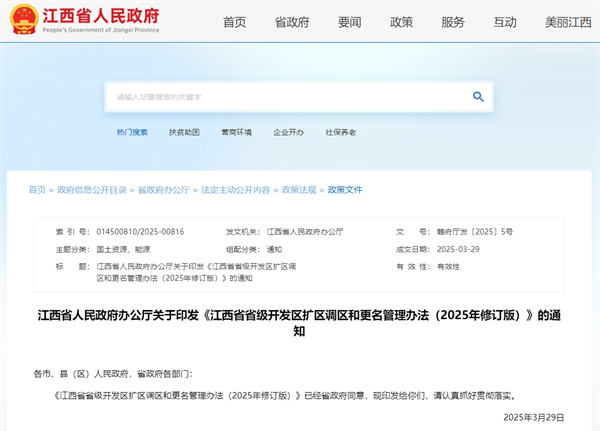
Task: Click validity value 有效性
Action: [x=448, y=266]
